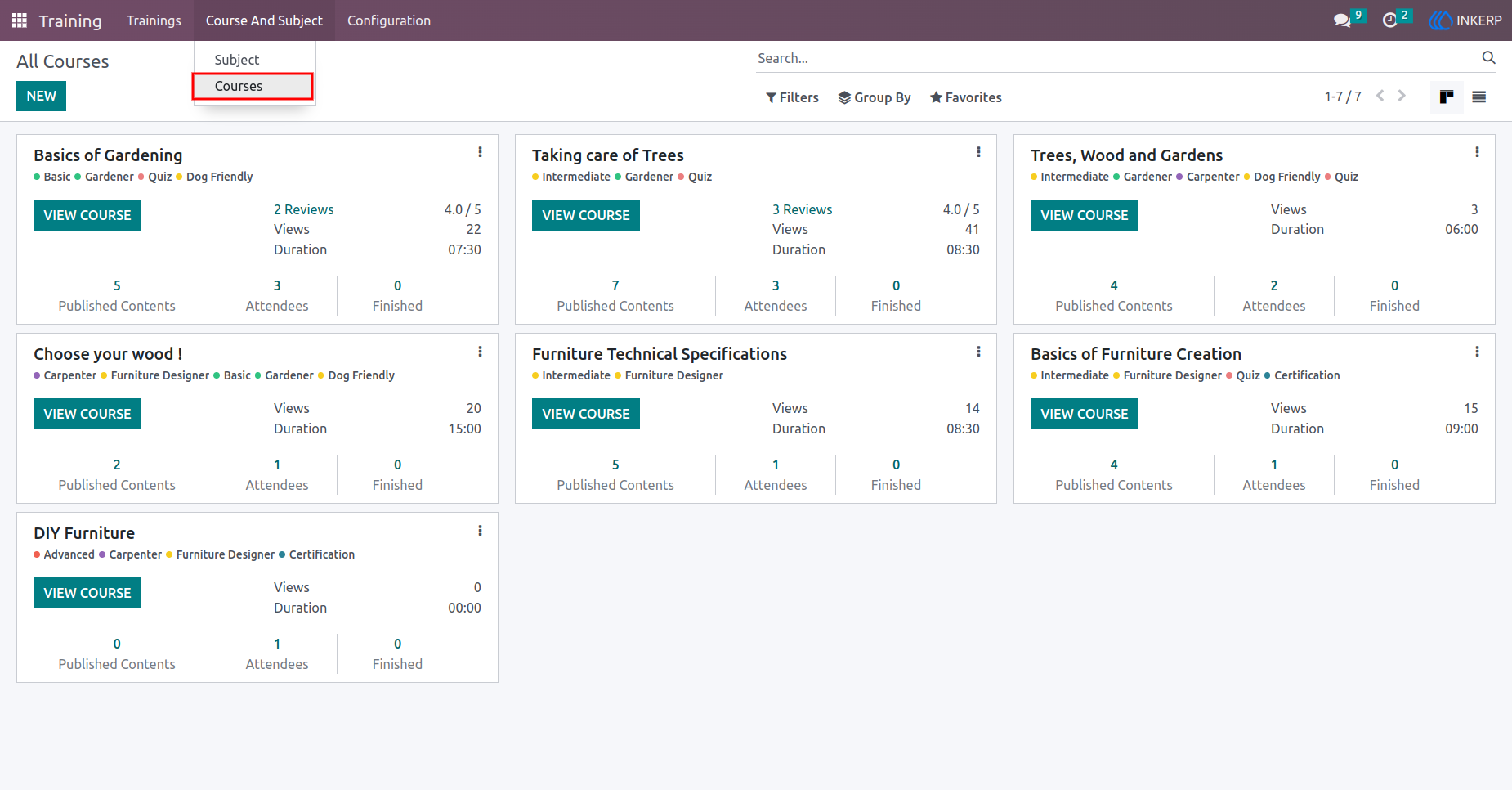Click into the Search field

[1116, 58]
